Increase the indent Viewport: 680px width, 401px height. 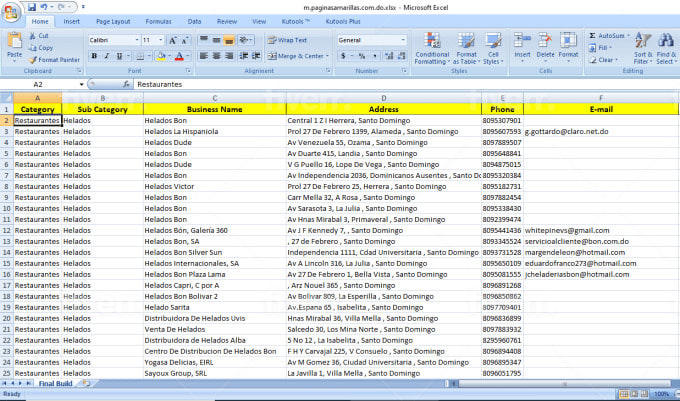pyautogui.click(x=256, y=56)
